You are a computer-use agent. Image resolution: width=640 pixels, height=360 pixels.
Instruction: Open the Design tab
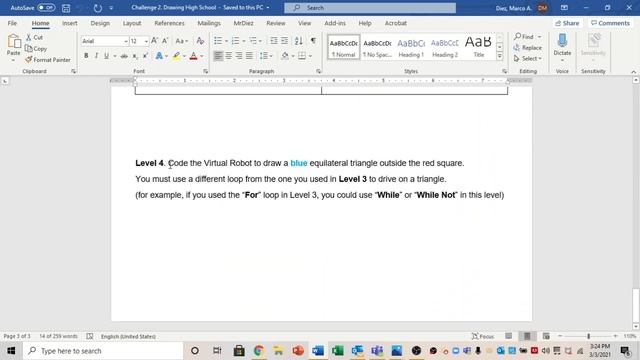(x=100, y=23)
